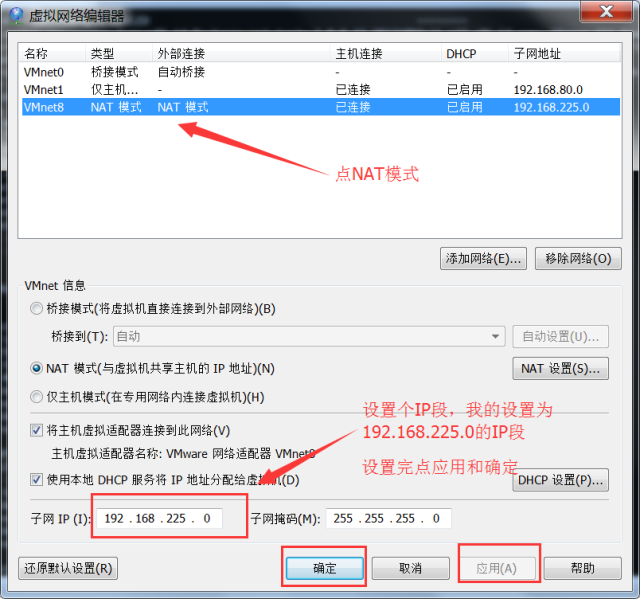This screenshot has width=640, height=599.
Task: Click the 子网掩码 input field
Action: pyautogui.click(x=389, y=518)
